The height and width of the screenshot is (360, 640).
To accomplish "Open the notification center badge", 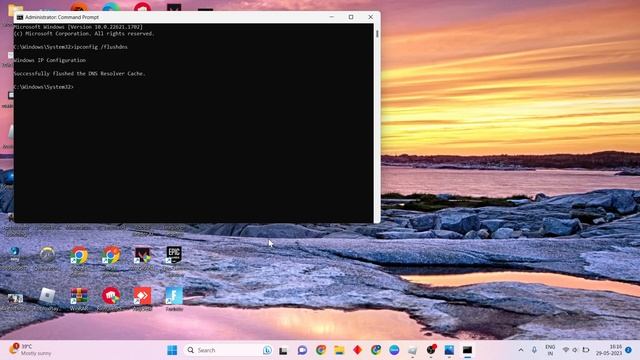I will [629, 350].
